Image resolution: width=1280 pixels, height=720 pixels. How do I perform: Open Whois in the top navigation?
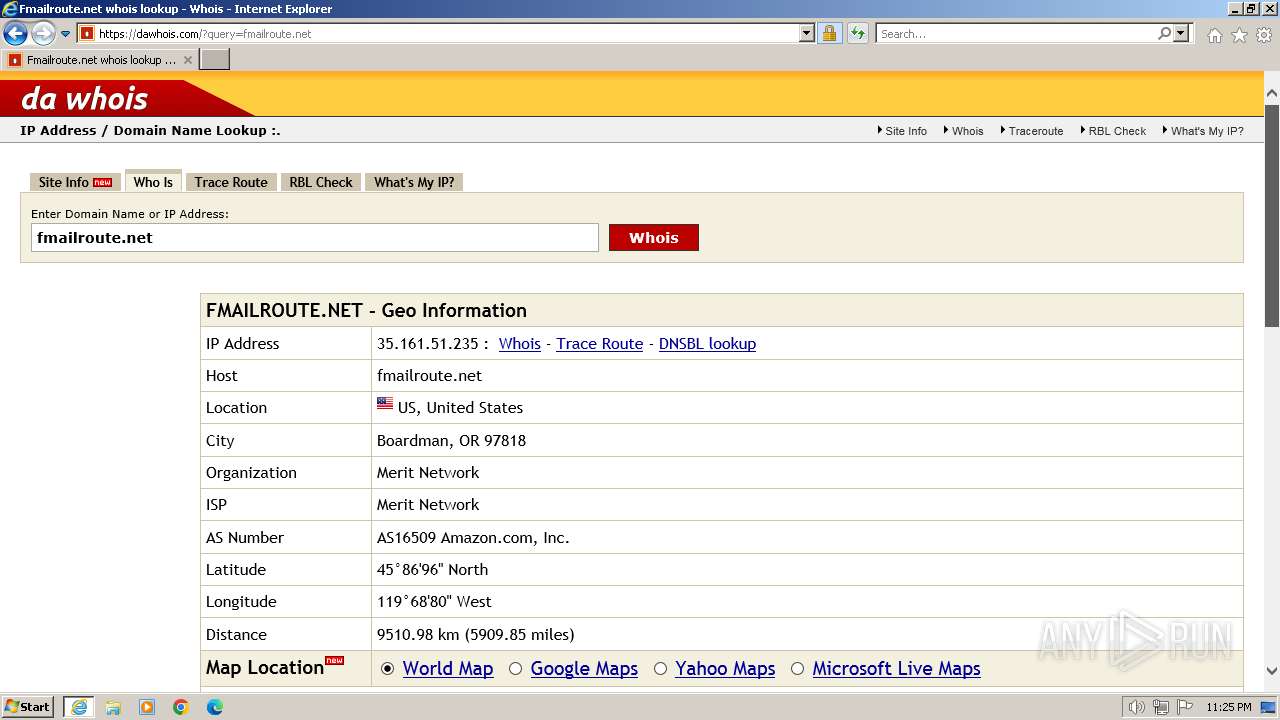967,131
